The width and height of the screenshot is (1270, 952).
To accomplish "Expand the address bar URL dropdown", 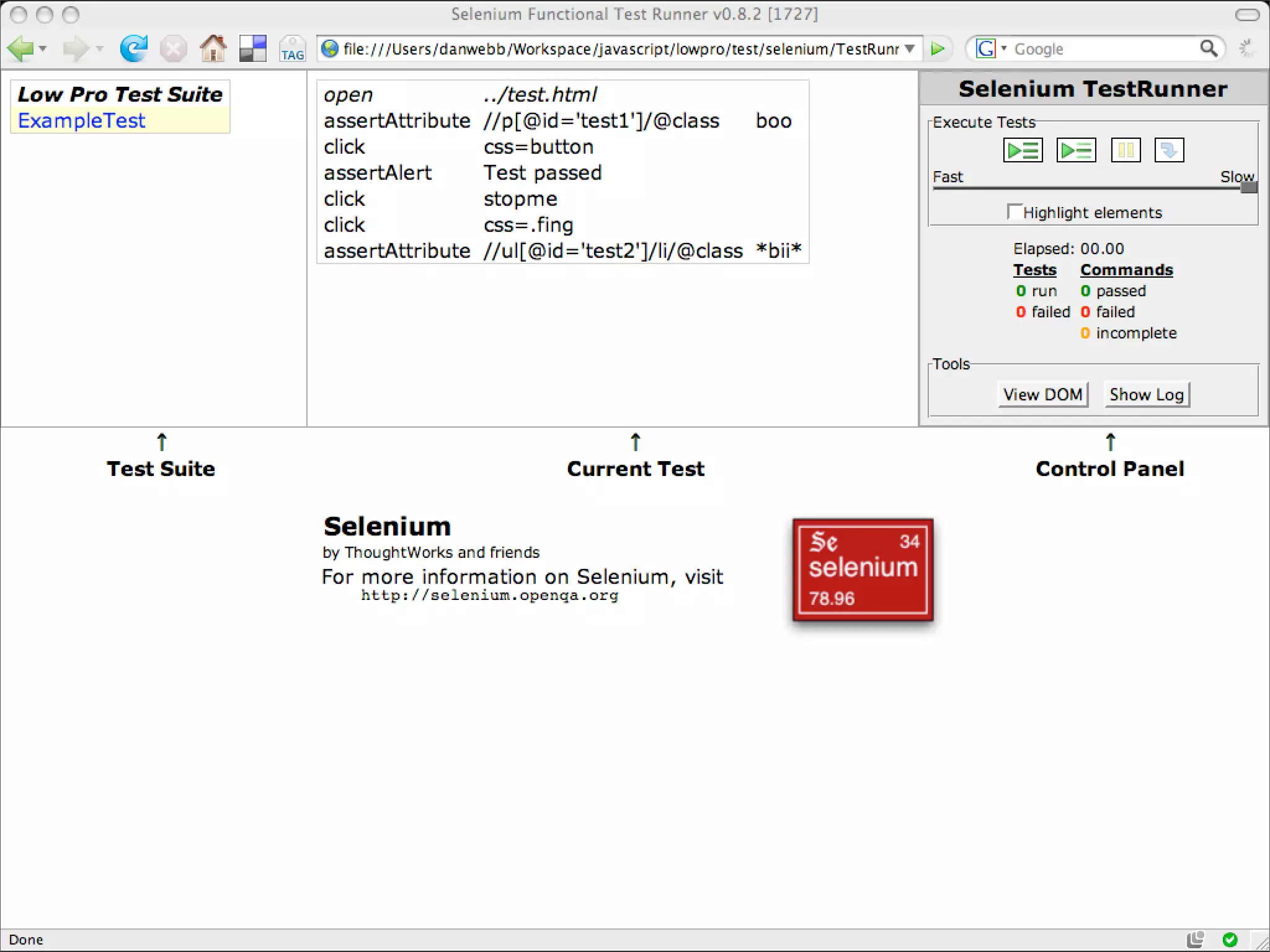I will (x=909, y=48).
